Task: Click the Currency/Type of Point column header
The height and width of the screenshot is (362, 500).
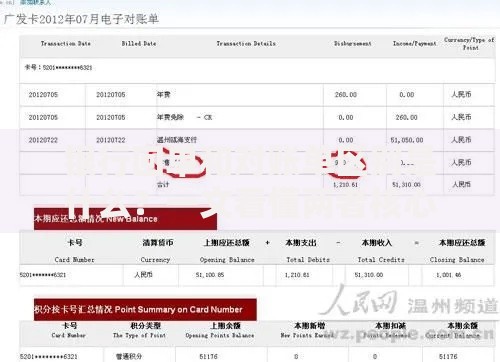Action: pos(469,43)
